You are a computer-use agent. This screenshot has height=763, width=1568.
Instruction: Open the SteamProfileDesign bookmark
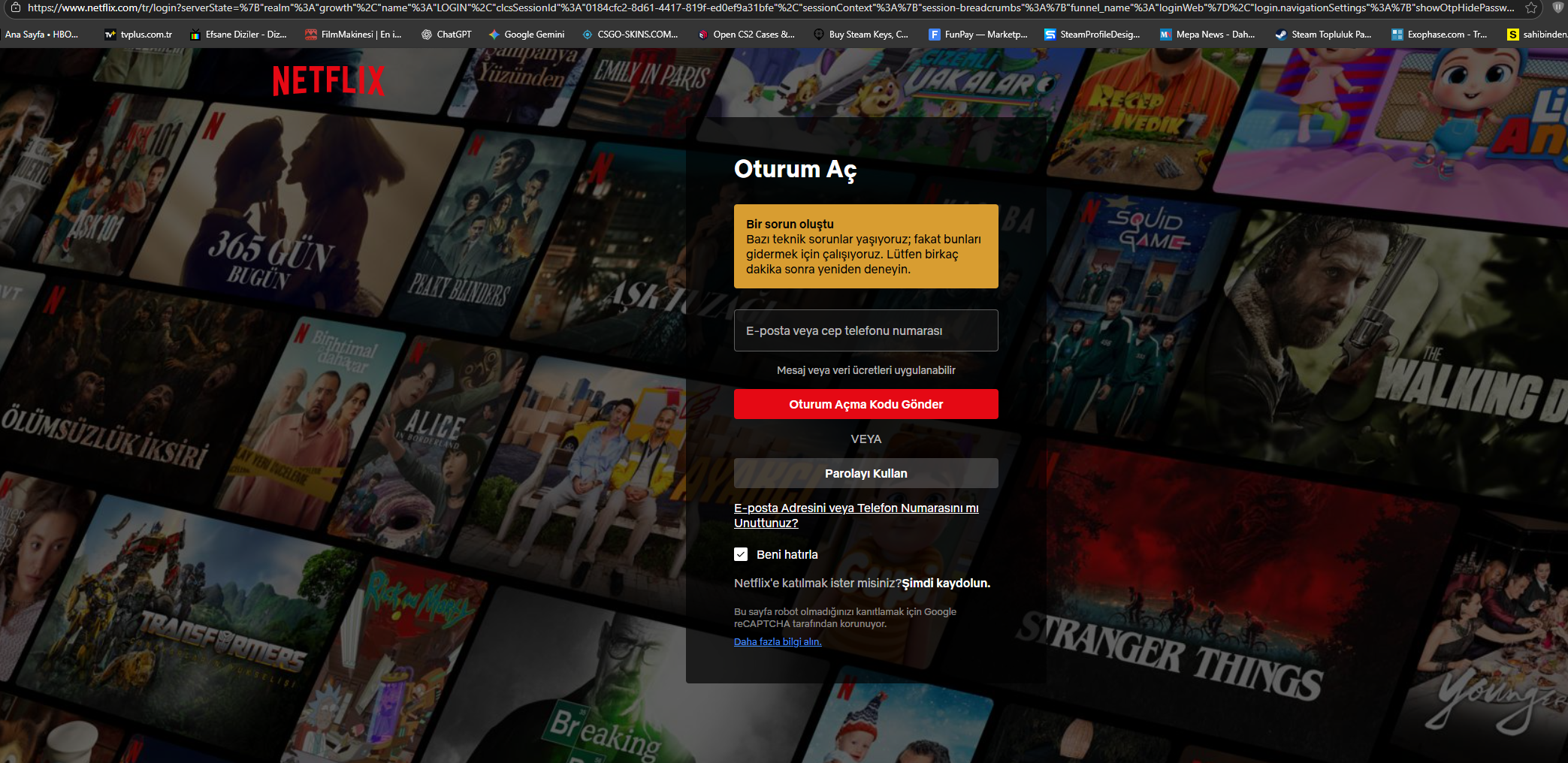[x=1092, y=35]
